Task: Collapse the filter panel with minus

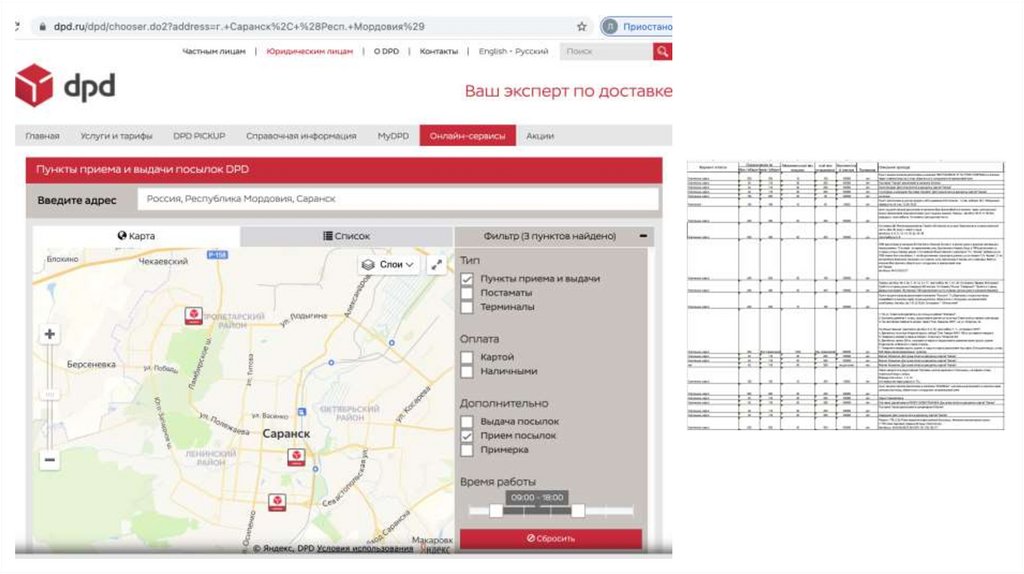Action: tap(644, 237)
